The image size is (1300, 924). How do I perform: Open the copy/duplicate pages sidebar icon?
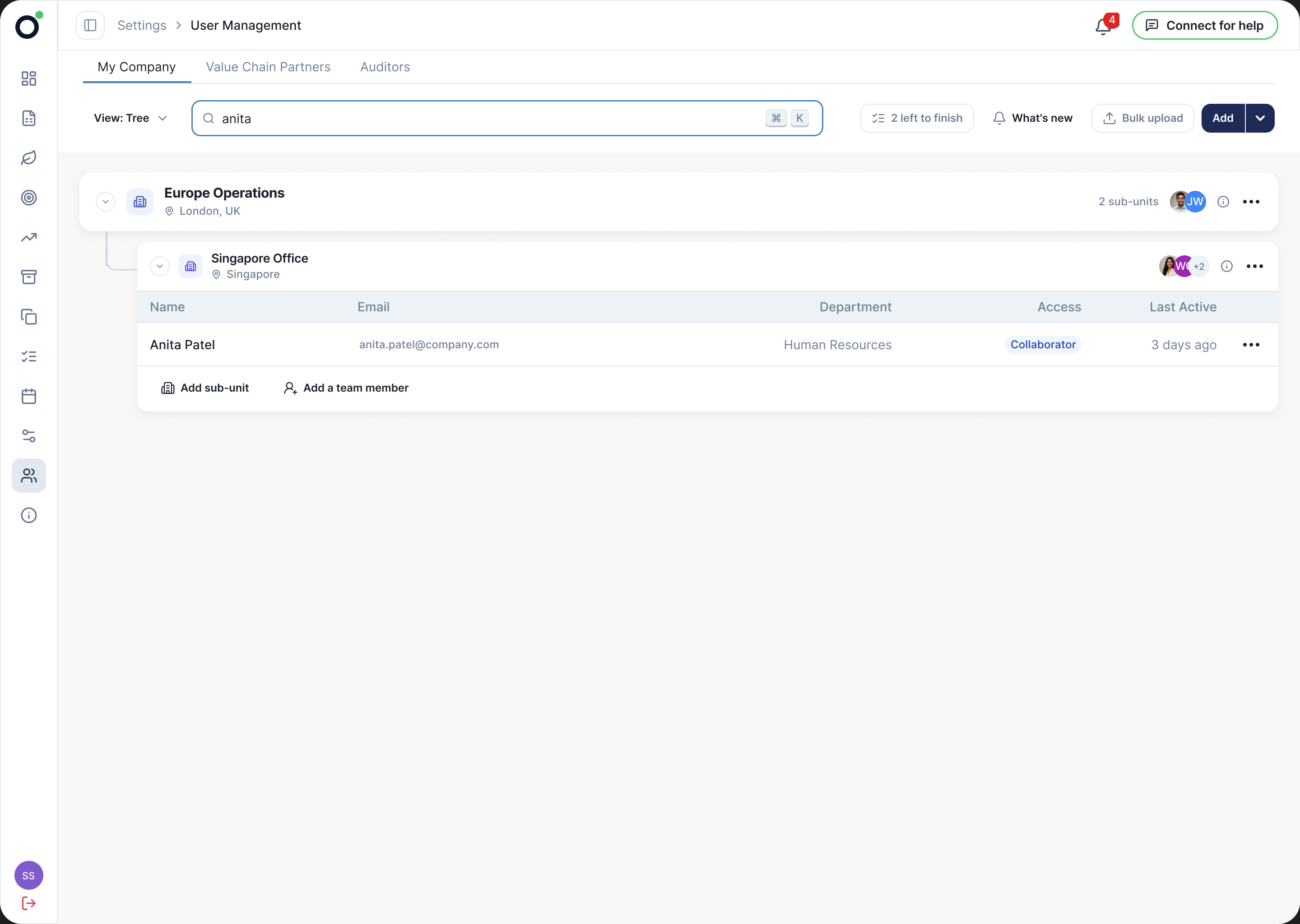coord(28,317)
